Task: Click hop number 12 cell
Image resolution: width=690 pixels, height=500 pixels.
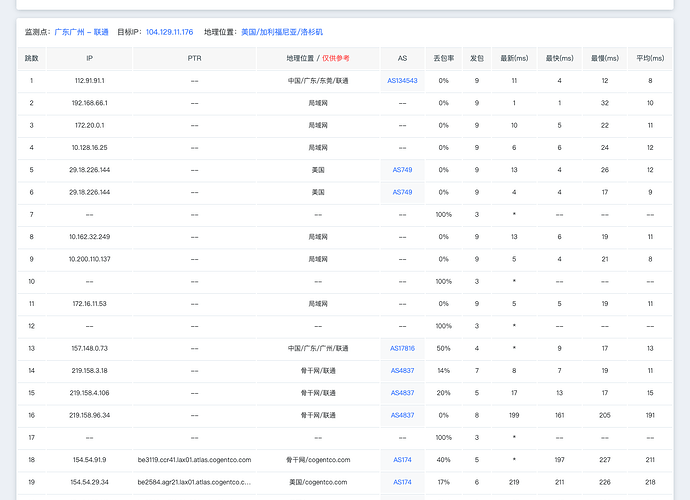Action: point(31,326)
